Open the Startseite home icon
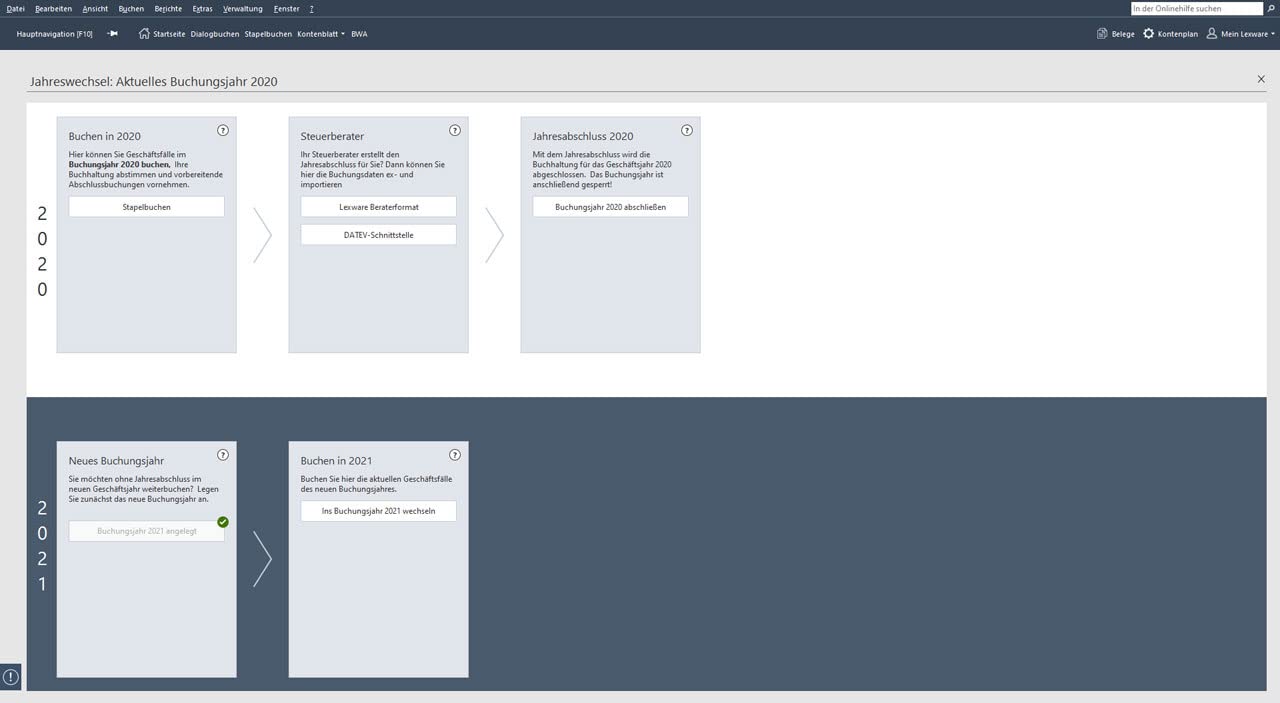The width and height of the screenshot is (1280, 703). click(144, 33)
